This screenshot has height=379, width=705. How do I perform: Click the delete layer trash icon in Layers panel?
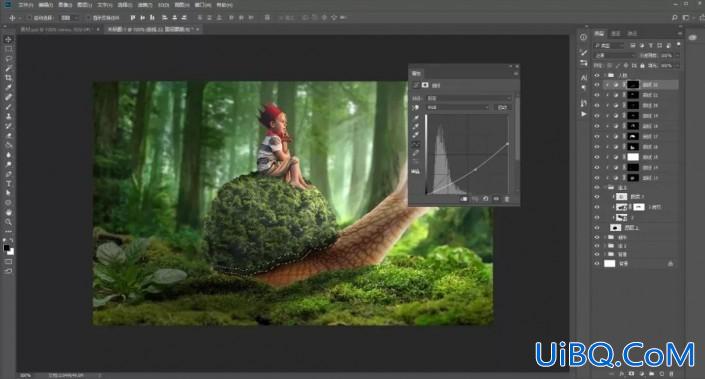671,374
